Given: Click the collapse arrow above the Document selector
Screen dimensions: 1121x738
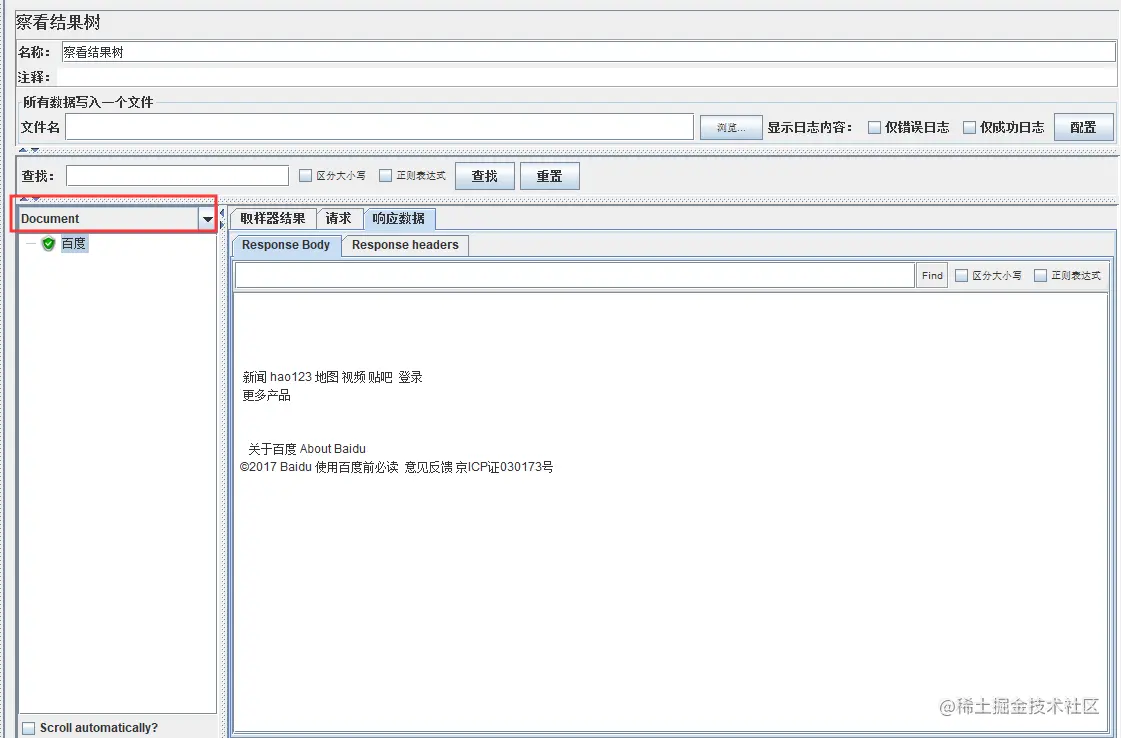Looking at the screenshot, I should click(x=26, y=198).
